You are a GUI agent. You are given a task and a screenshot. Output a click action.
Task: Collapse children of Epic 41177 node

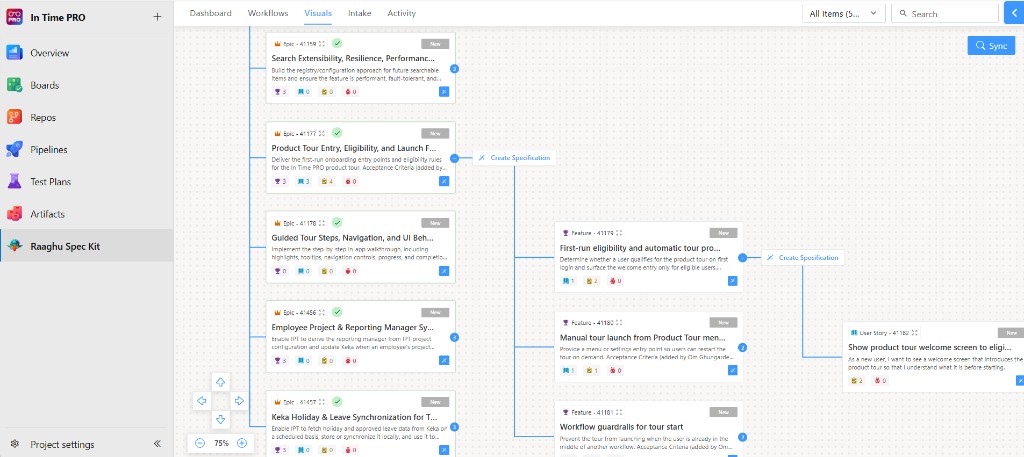(455, 158)
